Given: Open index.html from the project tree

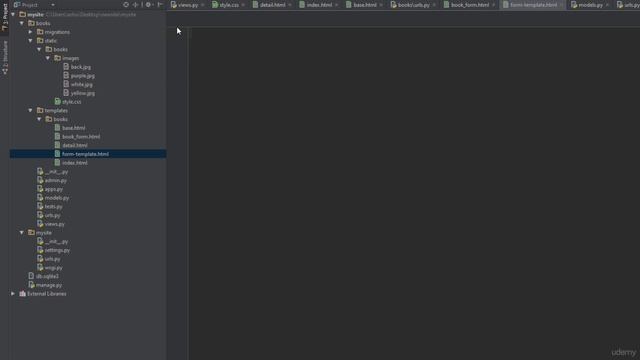Looking at the screenshot, I should (x=75, y=163).
